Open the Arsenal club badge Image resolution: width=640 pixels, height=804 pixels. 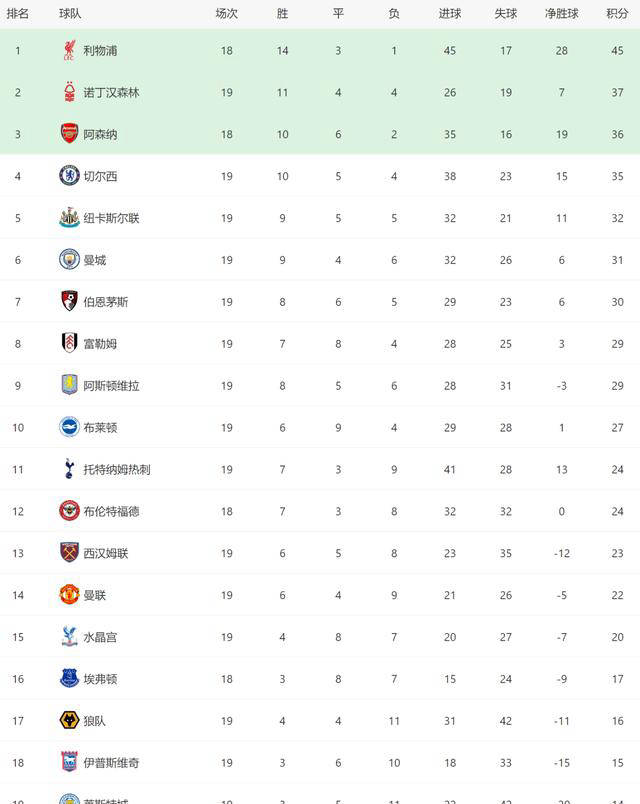pos(69,134)
